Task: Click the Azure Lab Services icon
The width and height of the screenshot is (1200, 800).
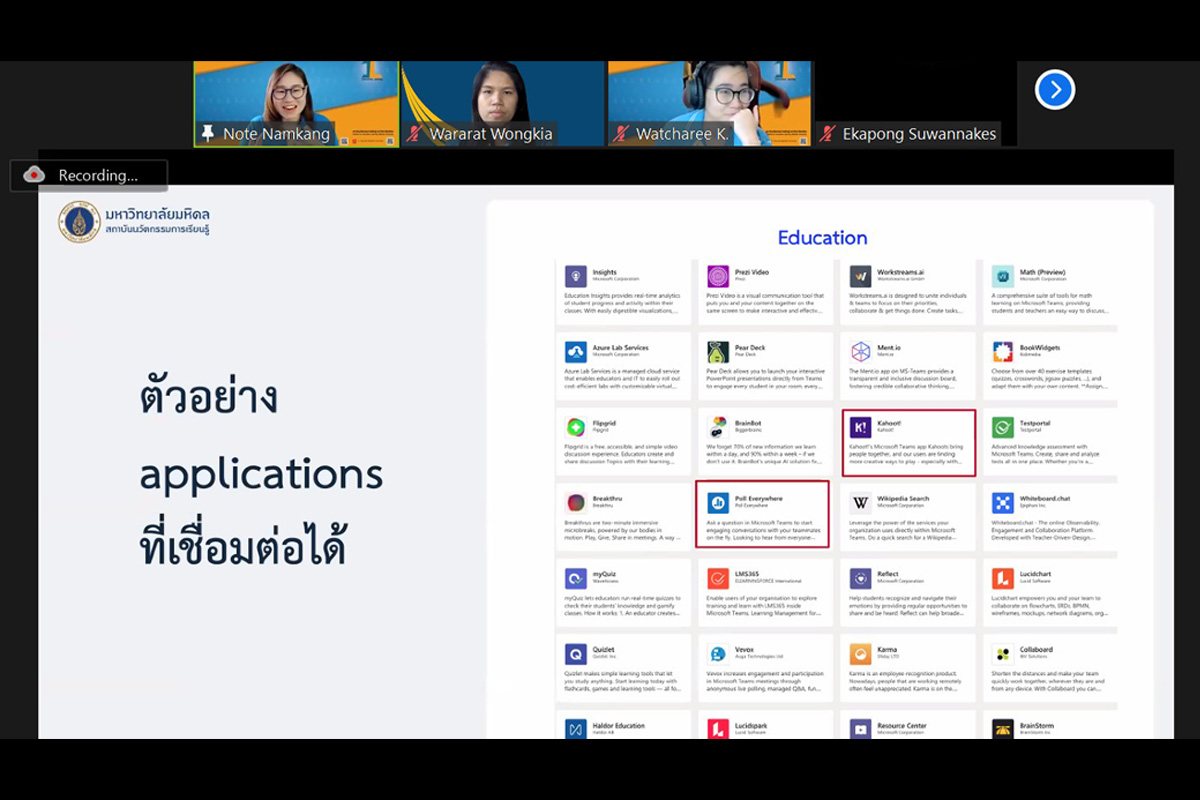Action: click(575, 352)
